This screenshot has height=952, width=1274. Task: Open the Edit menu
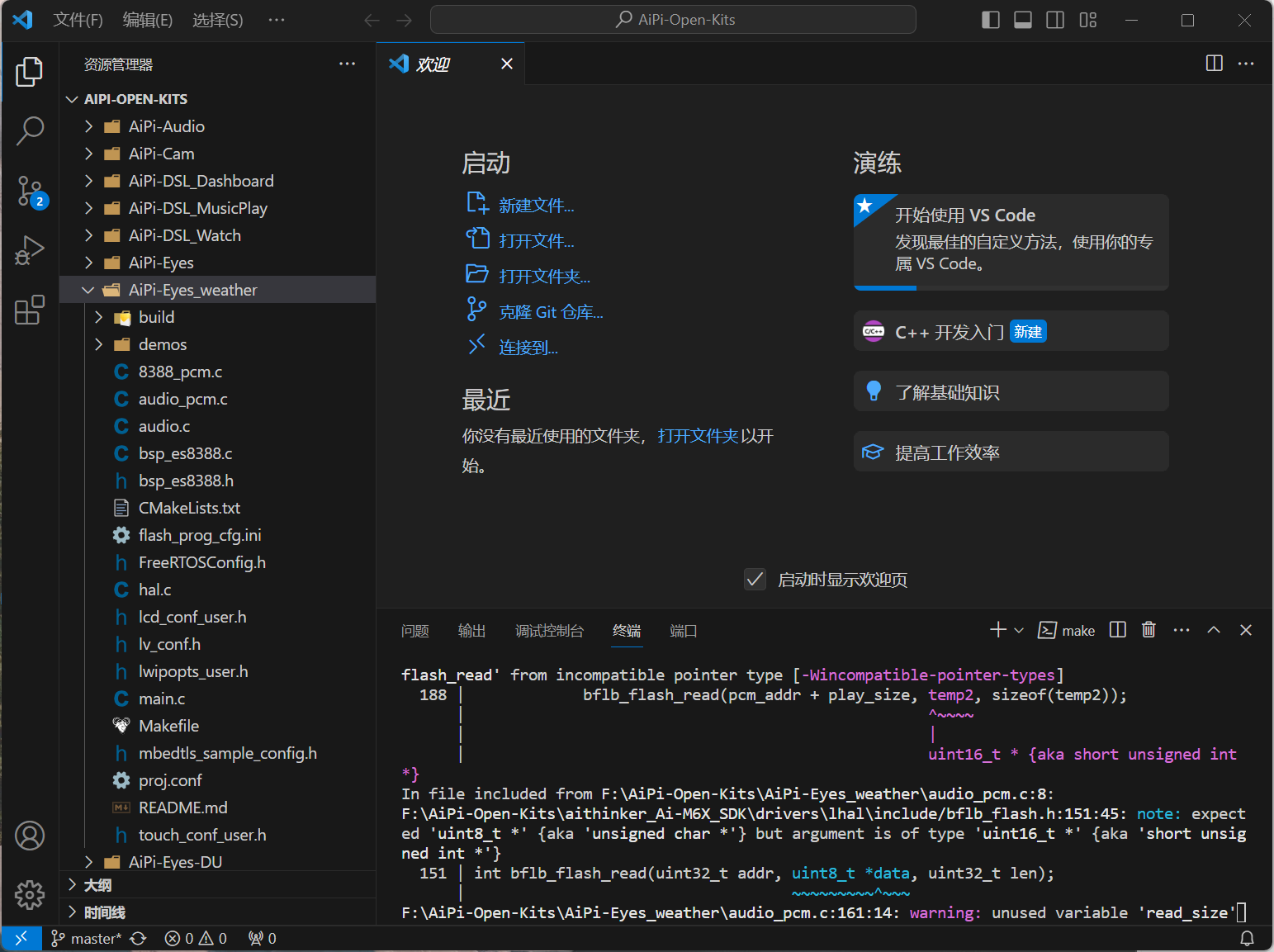click(148, 20)
